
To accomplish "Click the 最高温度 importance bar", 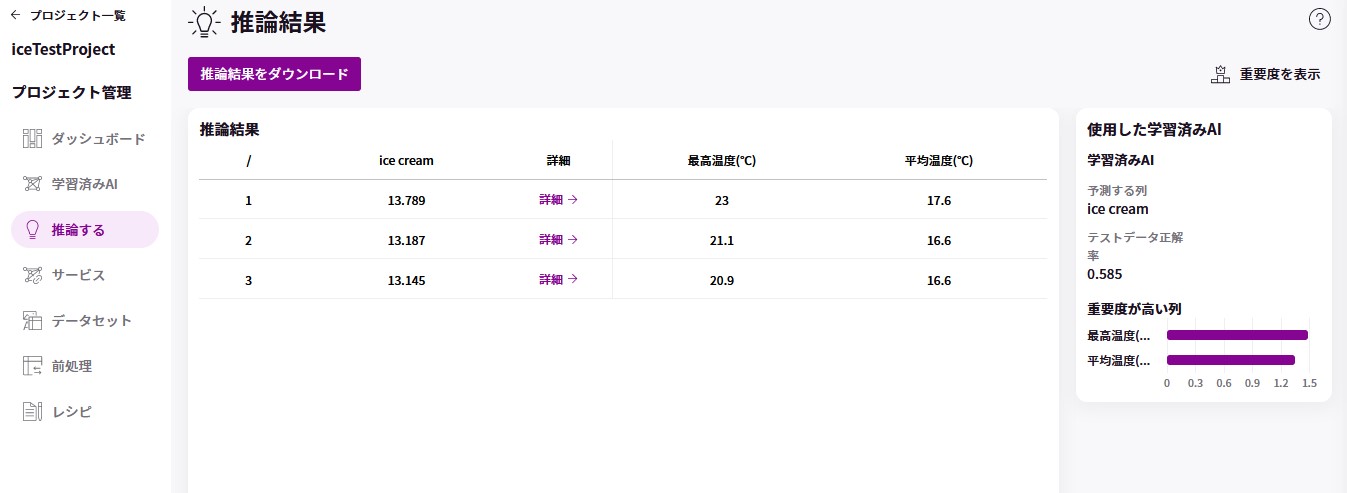I will [x=1237, y=335].
